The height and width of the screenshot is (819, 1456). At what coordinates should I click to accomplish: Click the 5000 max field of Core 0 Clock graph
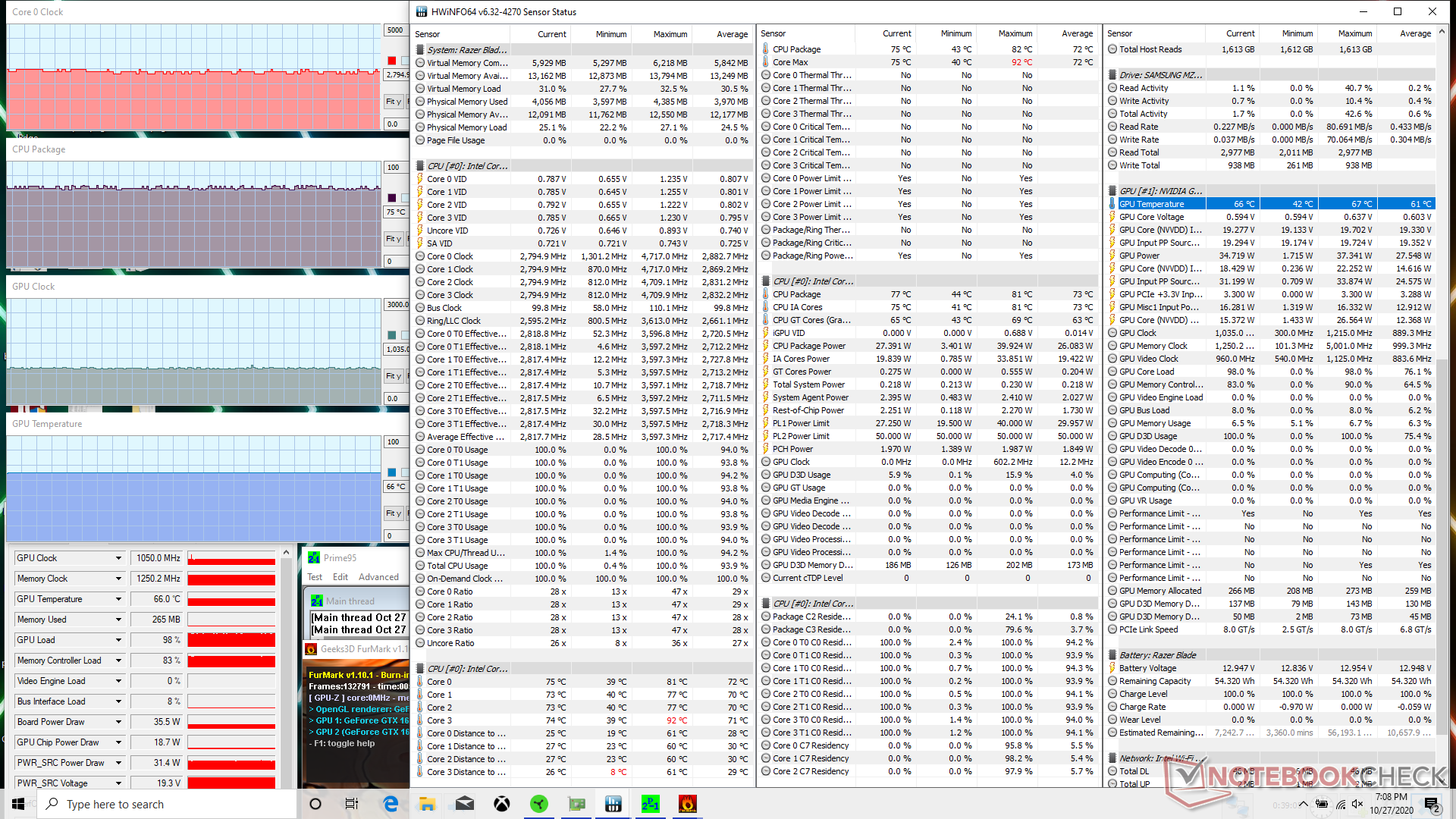[x=396, y=30]
